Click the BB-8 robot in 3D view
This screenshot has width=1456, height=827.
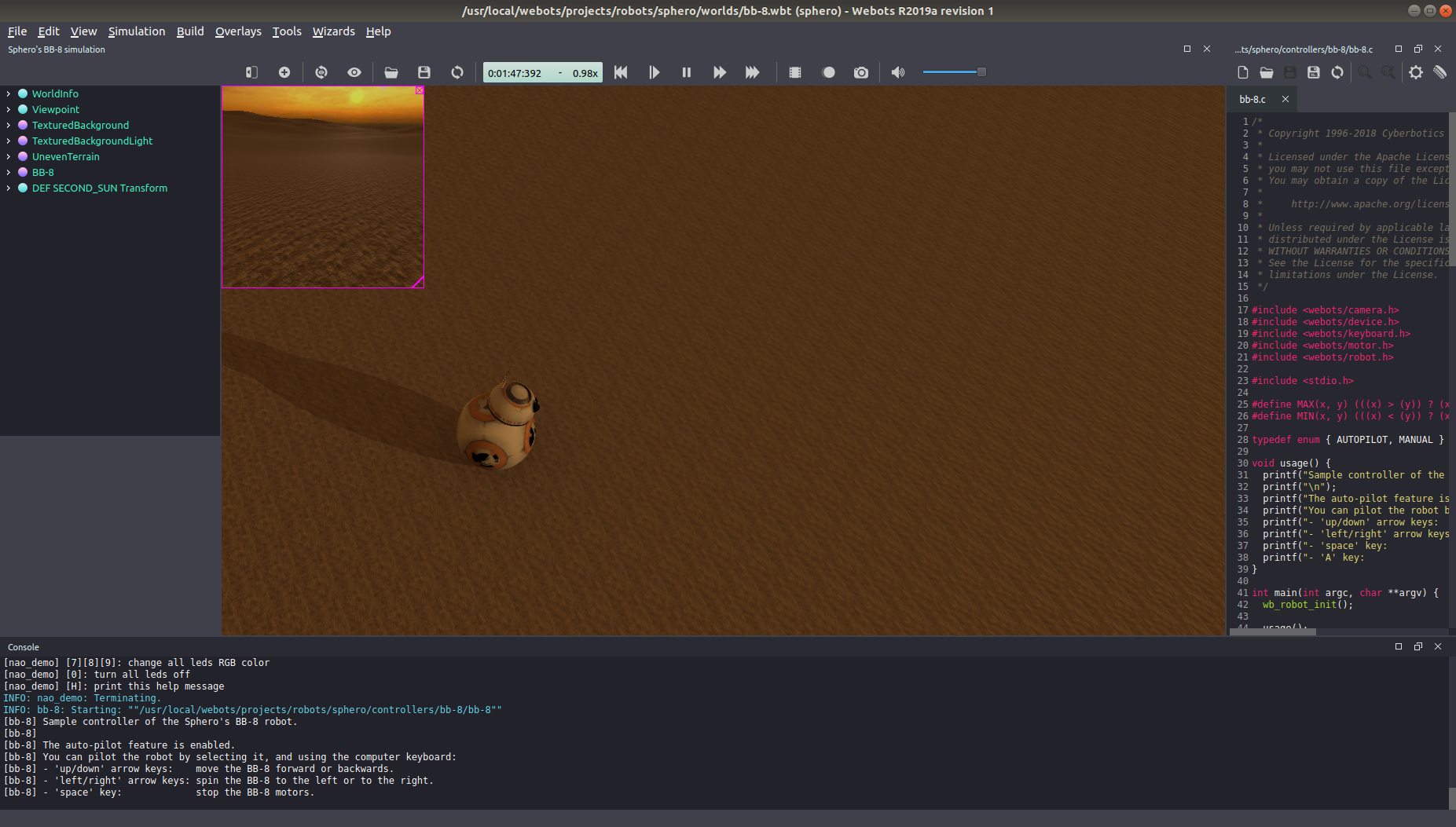(498, 424)
